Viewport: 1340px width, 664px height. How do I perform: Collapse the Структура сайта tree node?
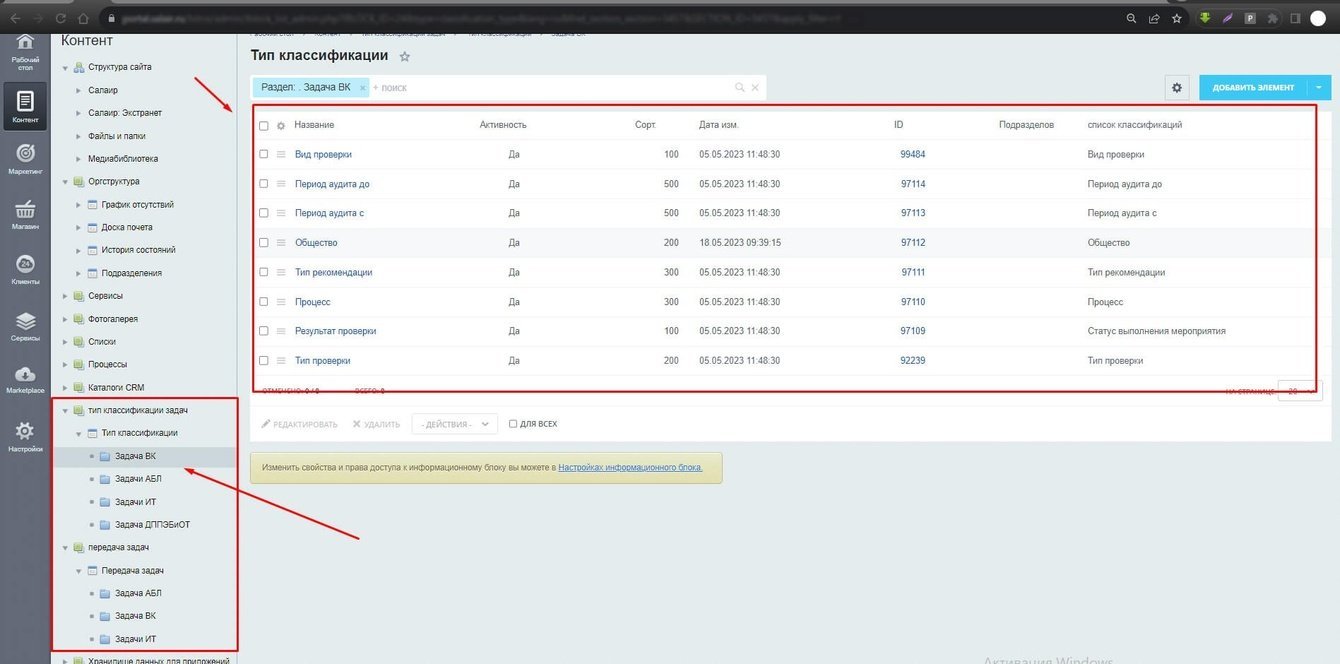65,67
